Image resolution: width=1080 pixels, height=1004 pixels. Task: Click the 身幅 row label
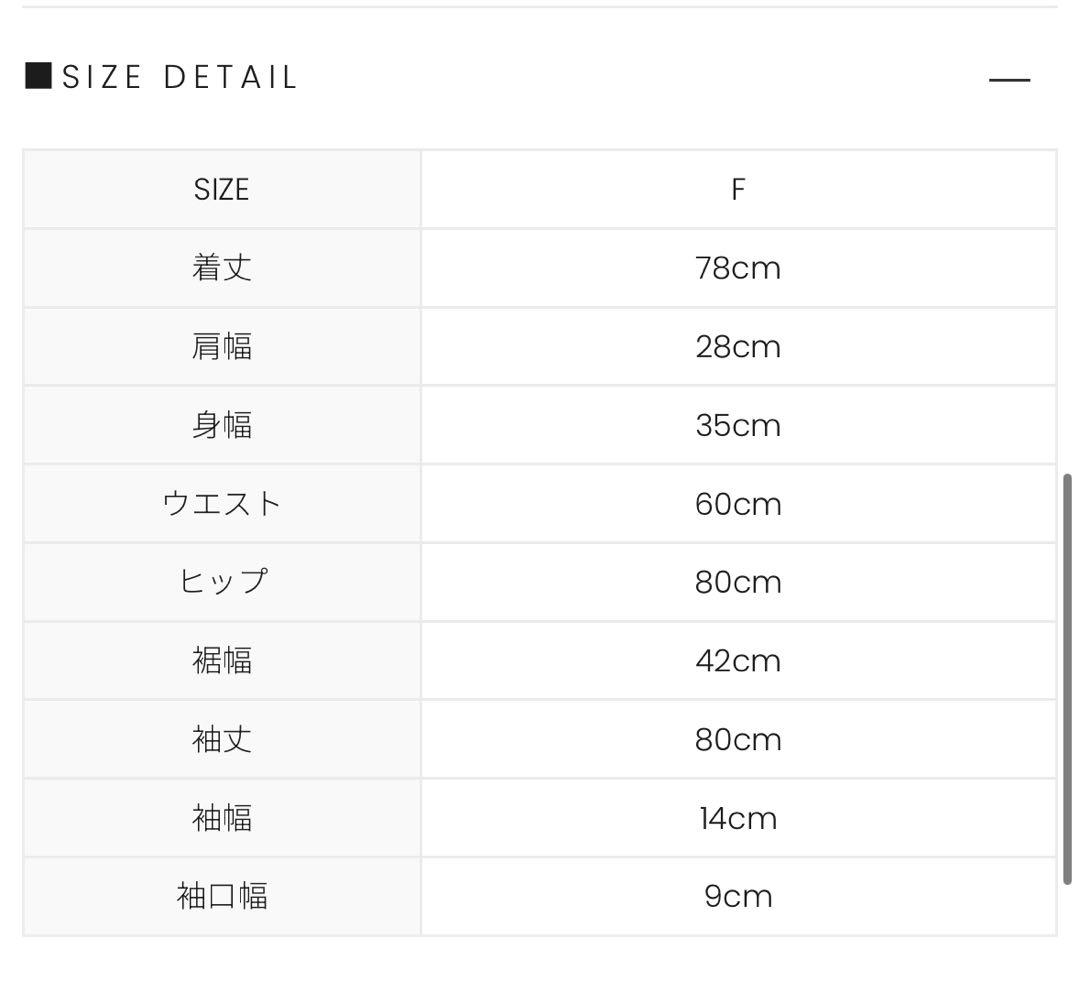[220, 424]
